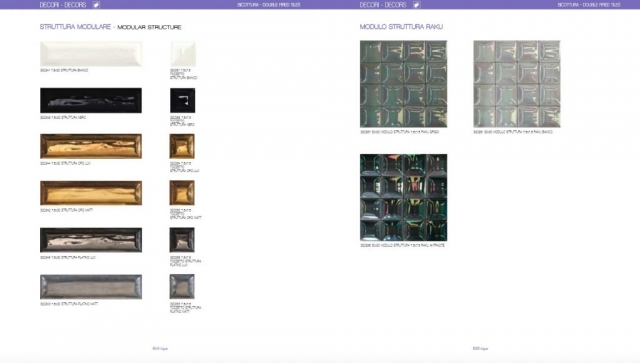This screenshot has height=363, width=640.
Task: Click the small Oro Lux square tile caption
Action: pos(184,167)
